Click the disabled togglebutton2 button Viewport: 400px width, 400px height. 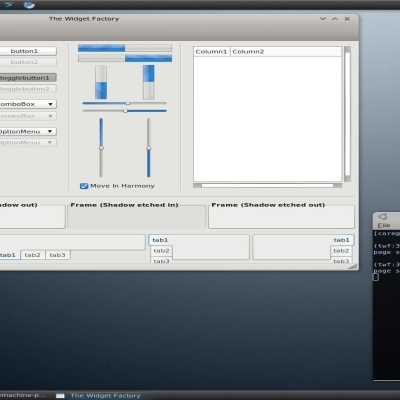pyautogui.click(x=28, y=89)
